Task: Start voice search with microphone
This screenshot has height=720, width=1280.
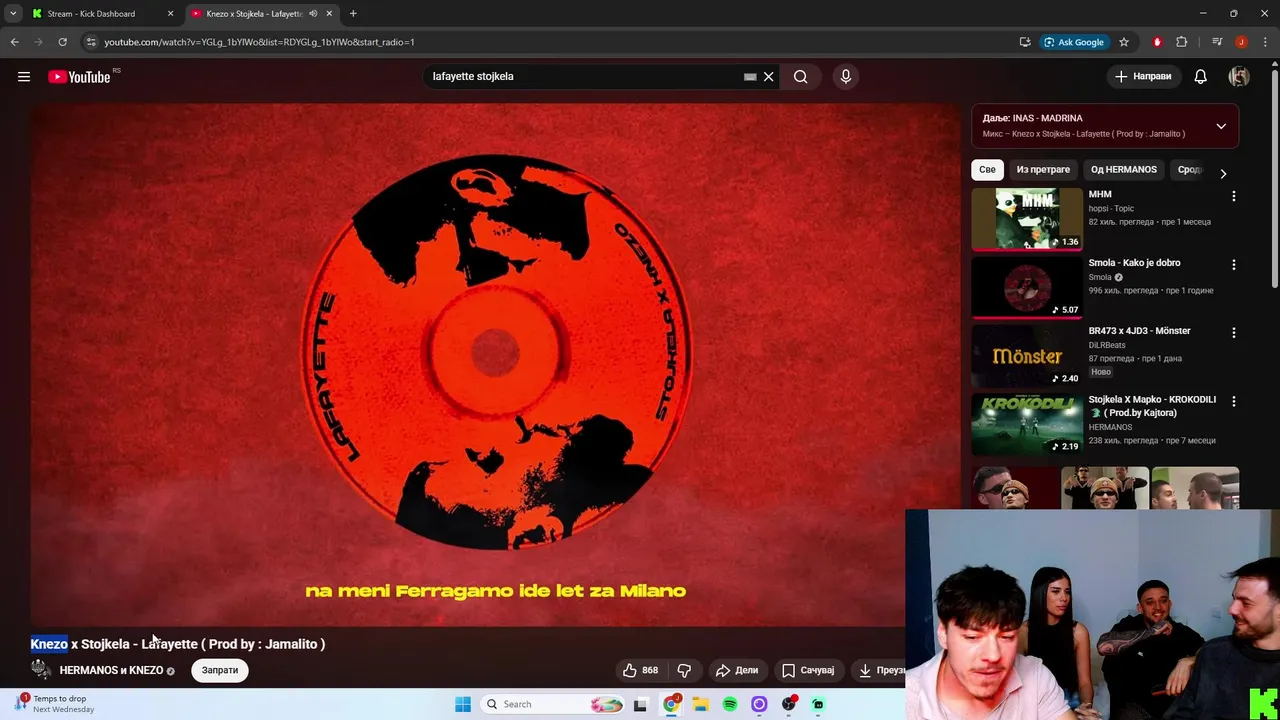Action: coord(846,77)
